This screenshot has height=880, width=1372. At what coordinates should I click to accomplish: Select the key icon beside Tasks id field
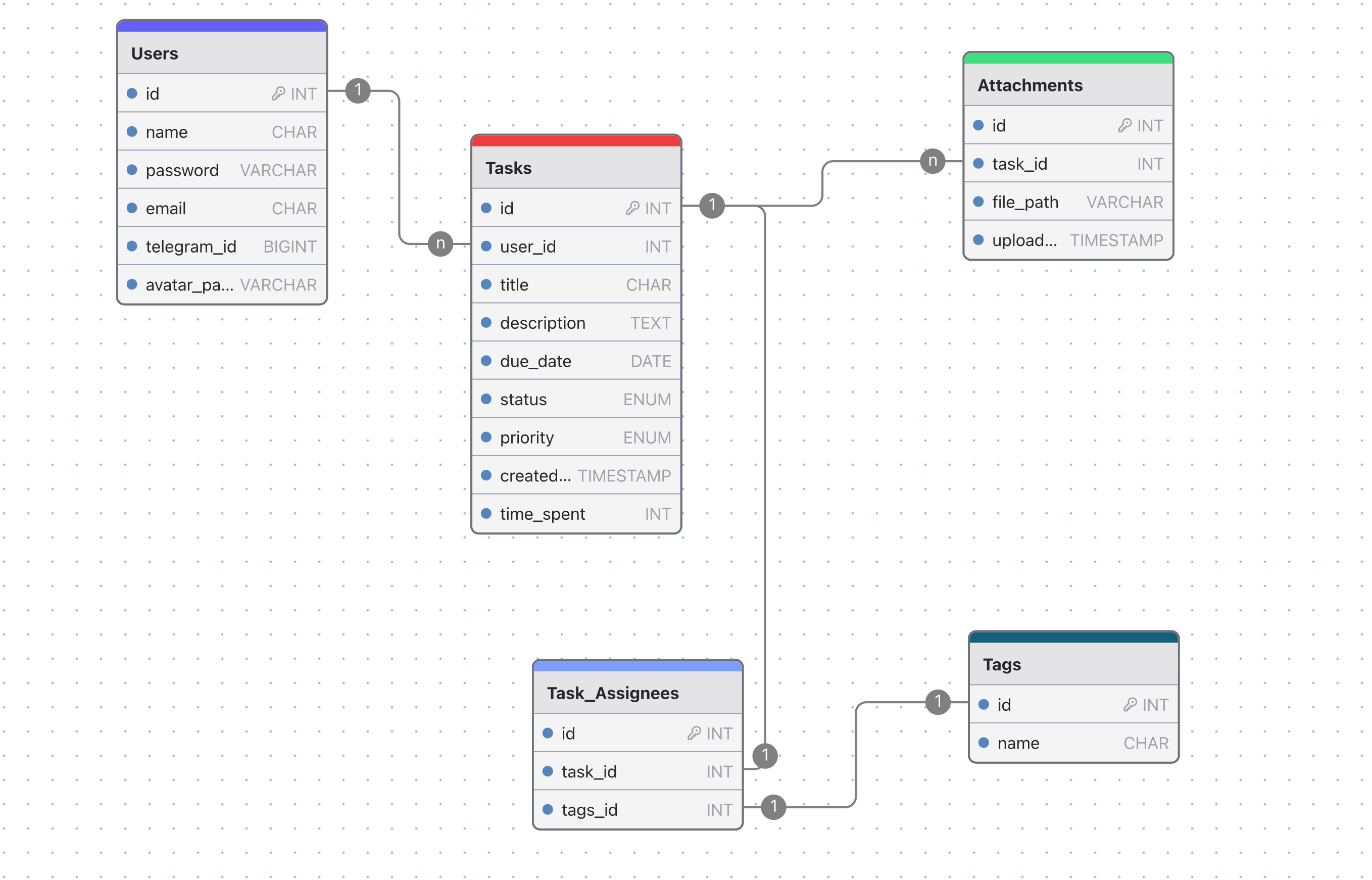[632, 208]
